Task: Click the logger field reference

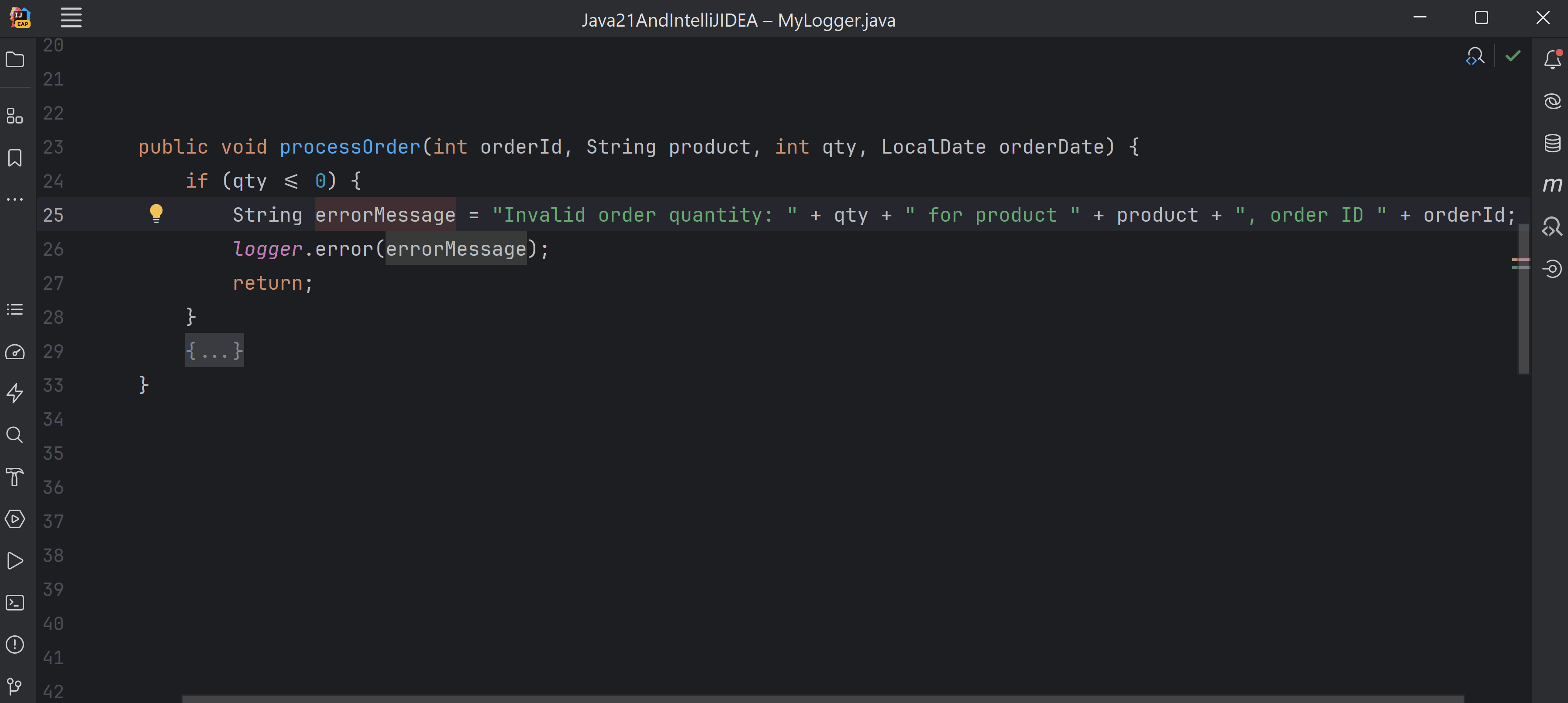Action: [268, 249]
